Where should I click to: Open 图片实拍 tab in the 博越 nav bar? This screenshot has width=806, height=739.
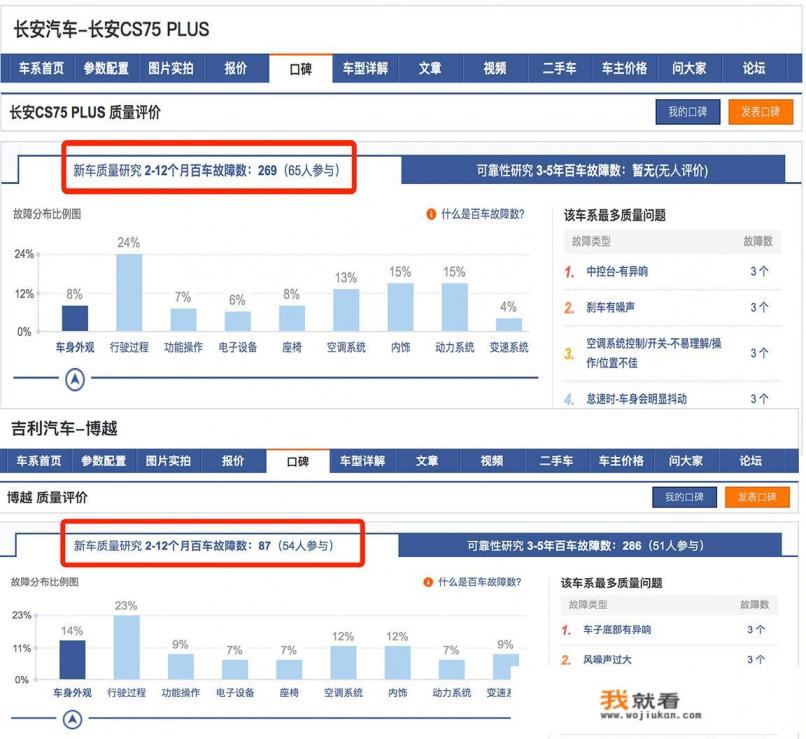(x=168, y=461)
